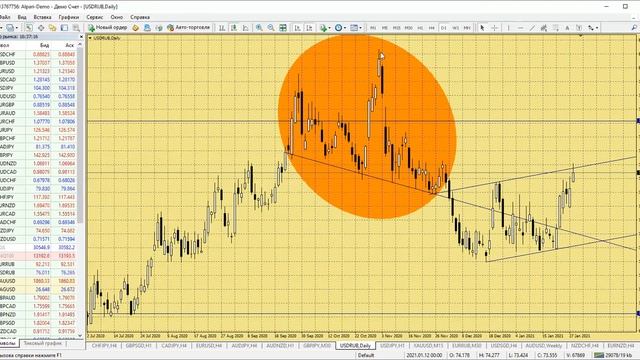The height and width of the screenshot is (360, 640).
Task: Select the crosshair tool
Action: 494,28
